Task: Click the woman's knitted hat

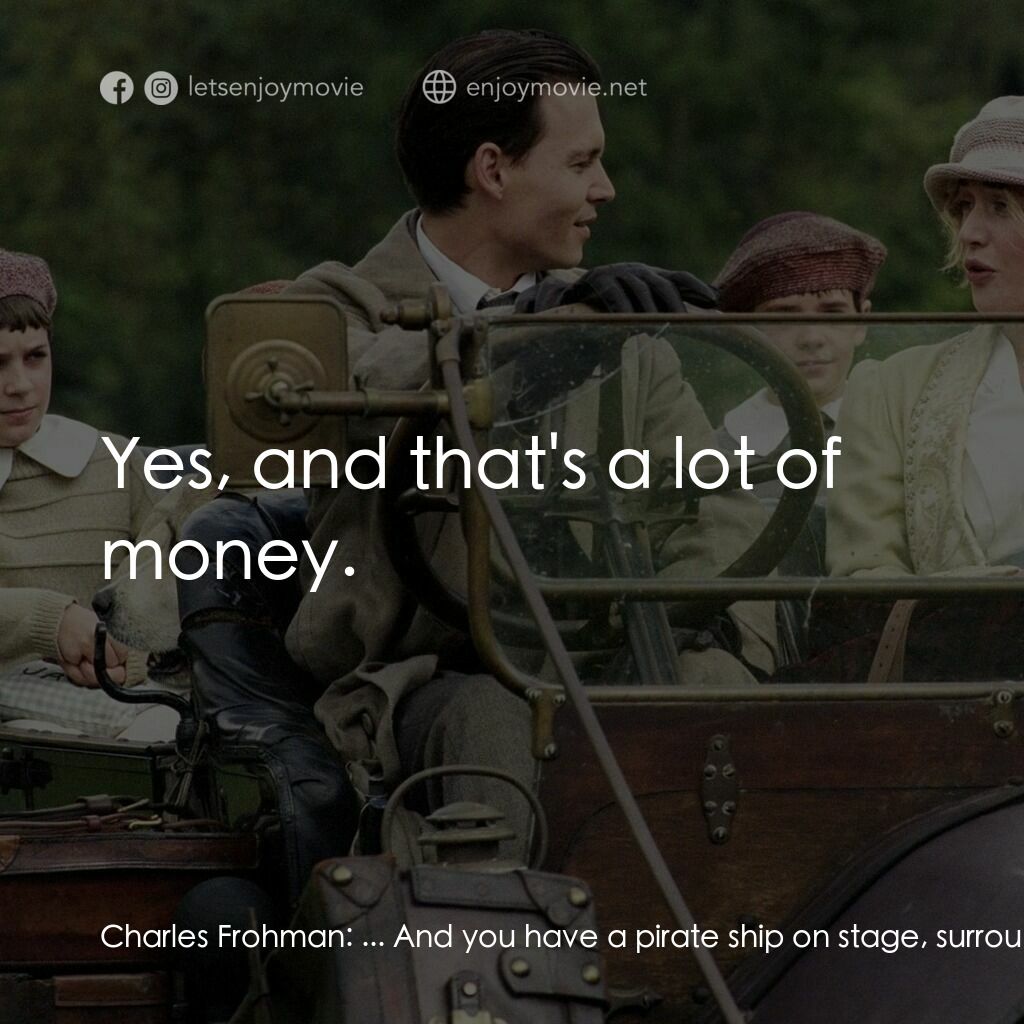Action: 978,152
